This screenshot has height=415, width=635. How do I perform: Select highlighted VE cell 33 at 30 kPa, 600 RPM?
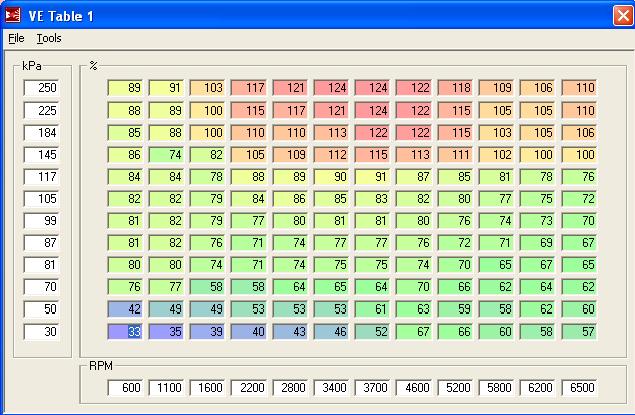point(125,332)
